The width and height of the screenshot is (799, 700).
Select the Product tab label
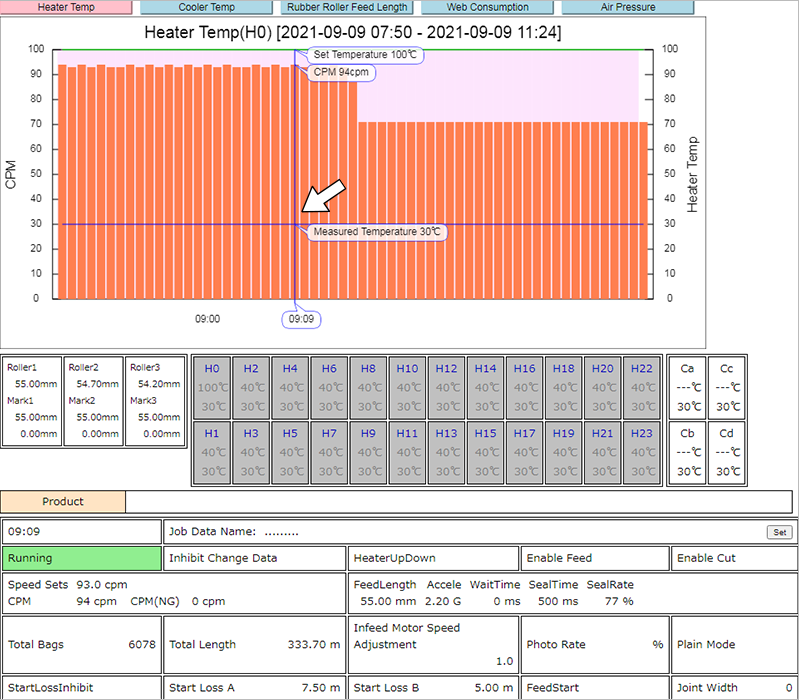(x=63, y=501)
